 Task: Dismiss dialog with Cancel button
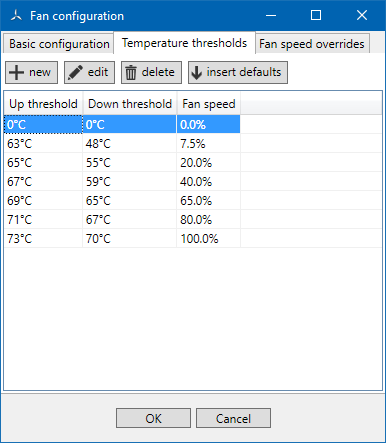233,418
